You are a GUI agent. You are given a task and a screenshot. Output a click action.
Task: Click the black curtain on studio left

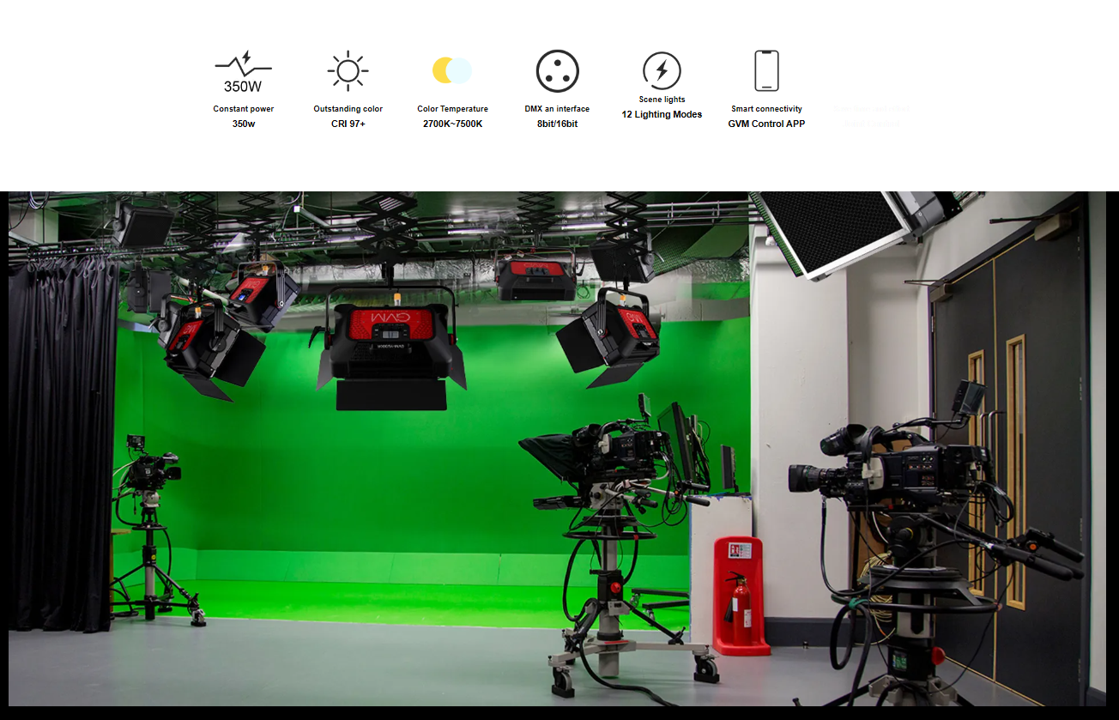[x=60, y=440]
